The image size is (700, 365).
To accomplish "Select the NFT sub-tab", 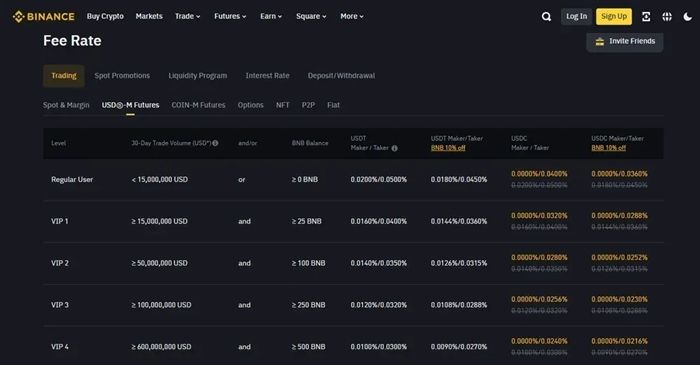I will coord(283,105).
